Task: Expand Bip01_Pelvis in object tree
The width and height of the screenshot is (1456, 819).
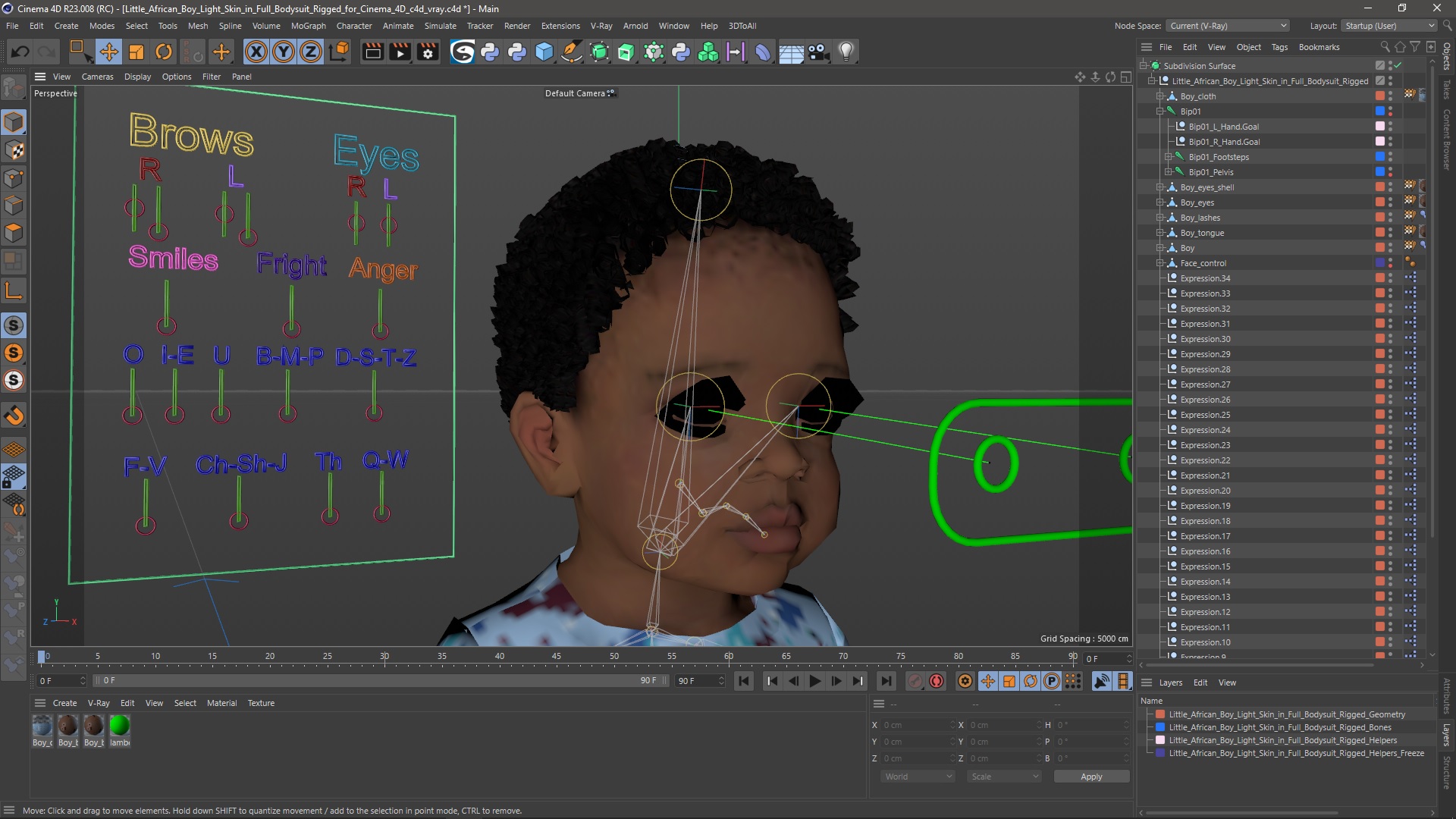Action: tap(1168, 172)
